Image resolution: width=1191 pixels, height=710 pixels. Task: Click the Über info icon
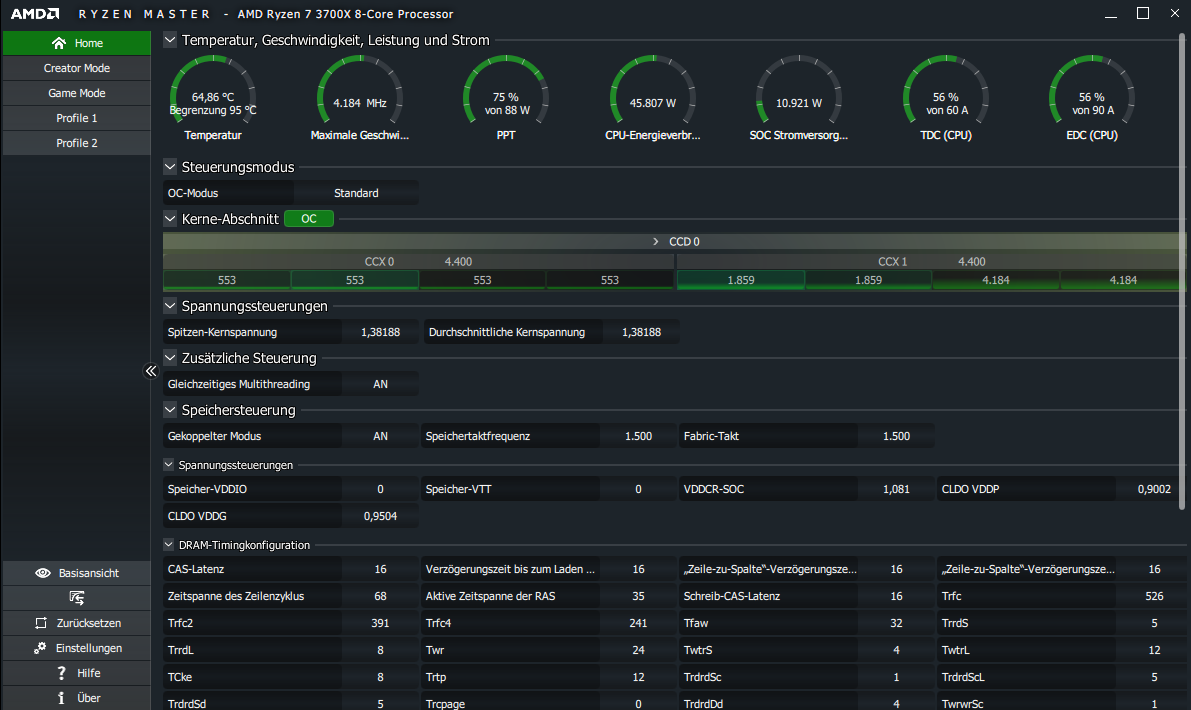click(62, 699)
